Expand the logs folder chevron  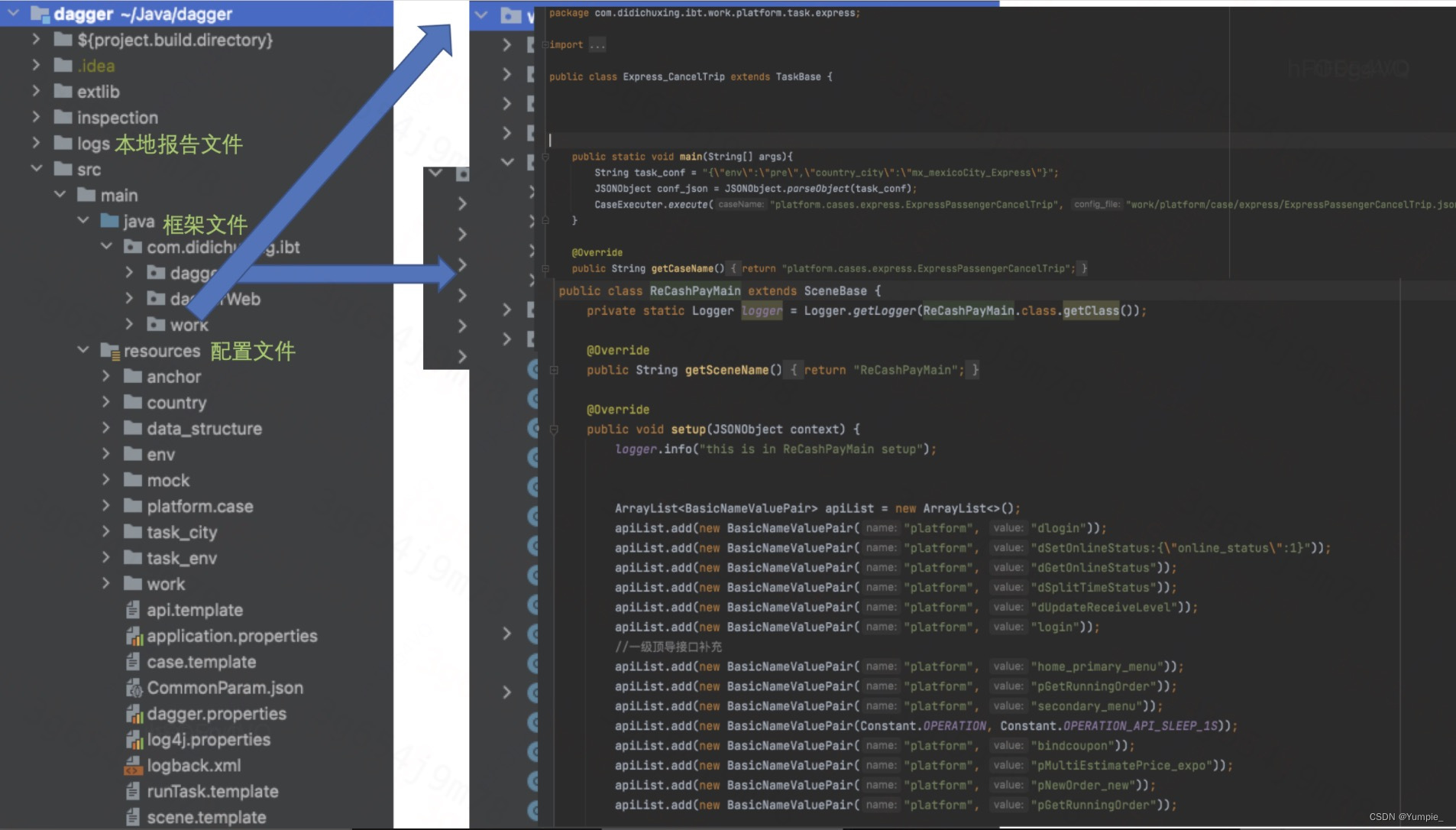pyautogui.click(x=36, y=142)
